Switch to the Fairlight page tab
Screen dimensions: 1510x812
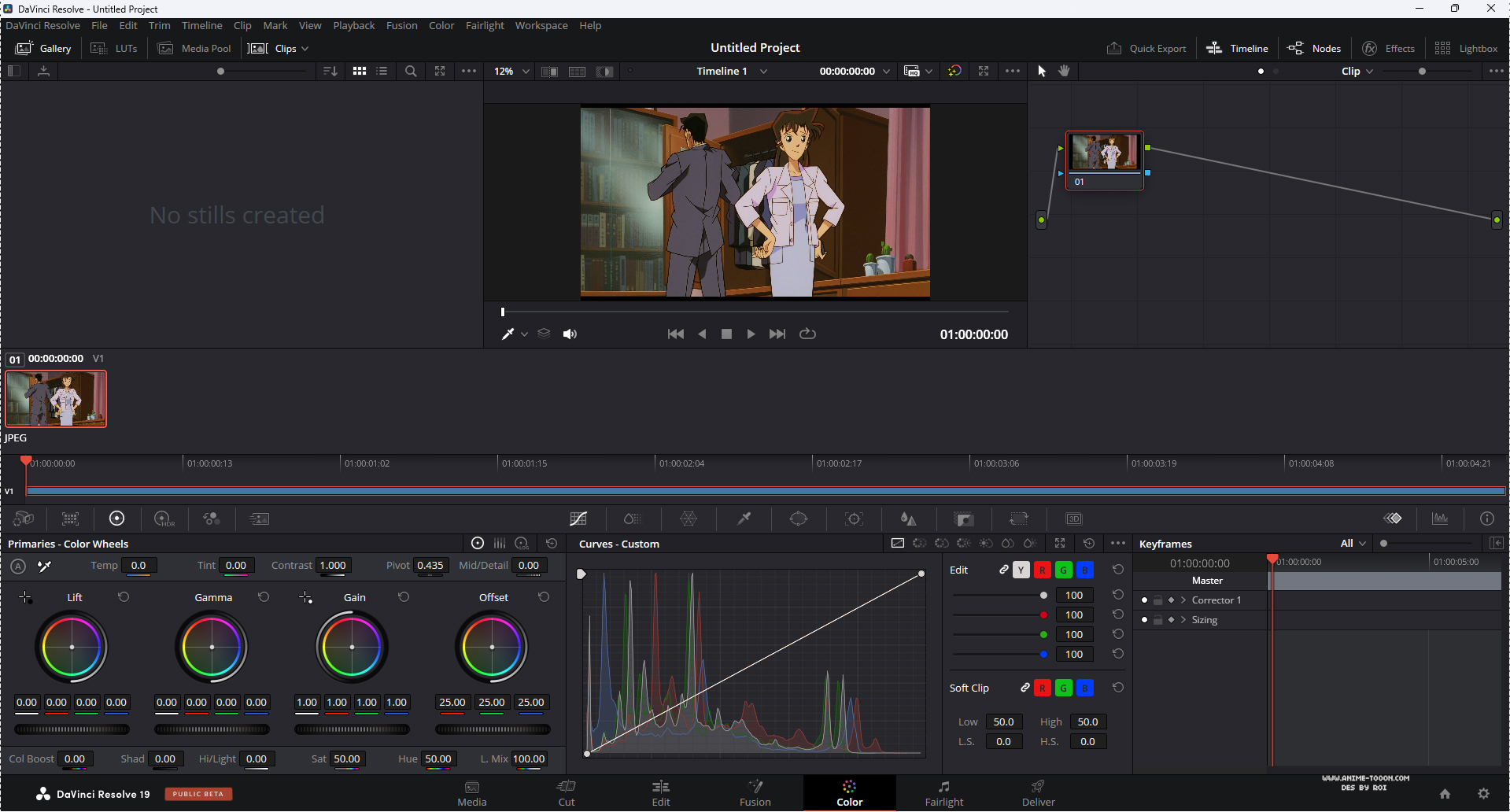tap(944, 793)
